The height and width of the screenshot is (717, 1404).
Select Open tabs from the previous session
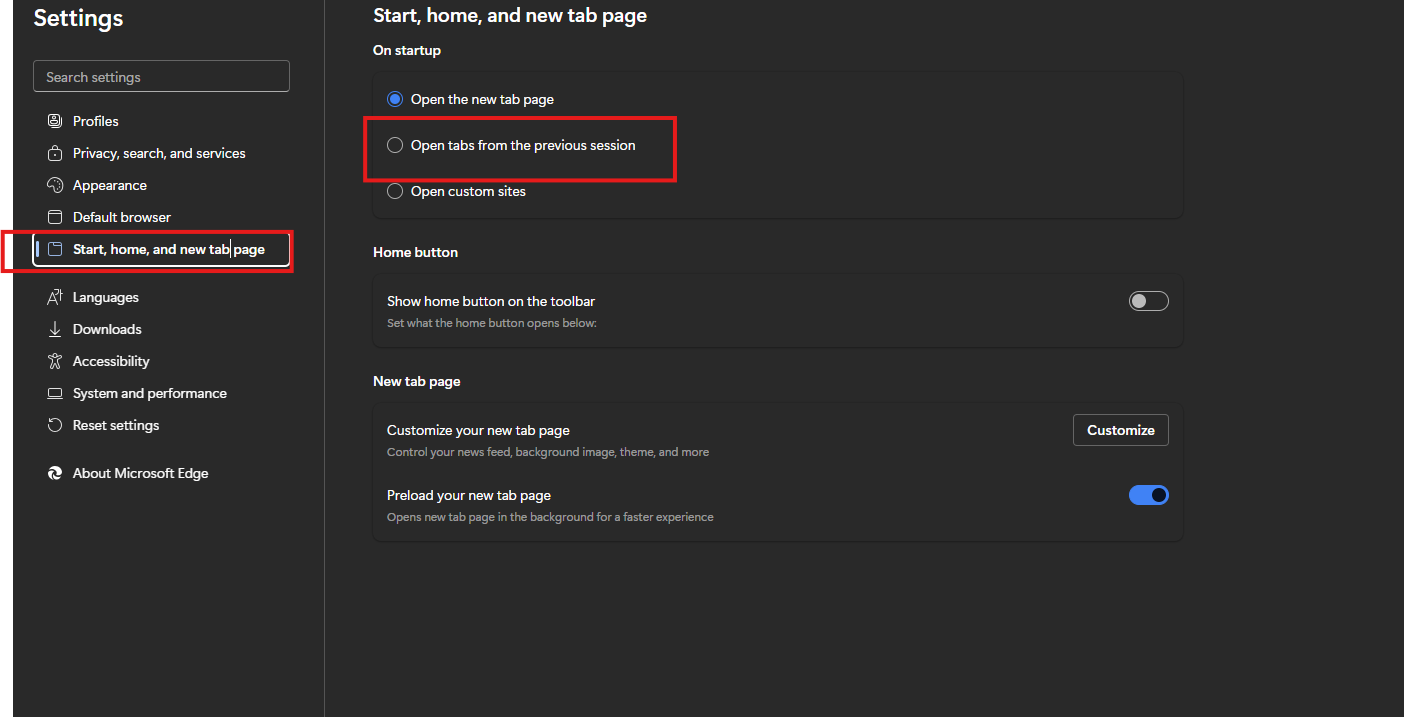click(395, 145)
